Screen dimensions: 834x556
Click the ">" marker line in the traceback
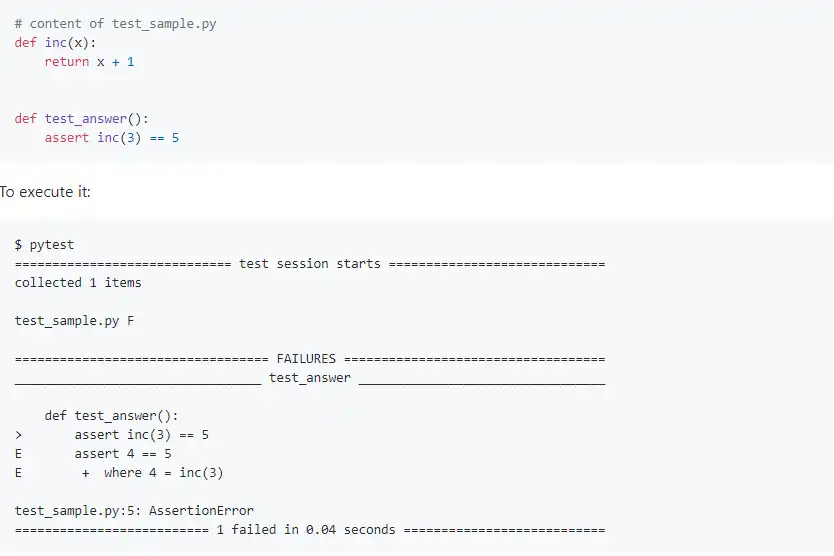coord(19,435)
